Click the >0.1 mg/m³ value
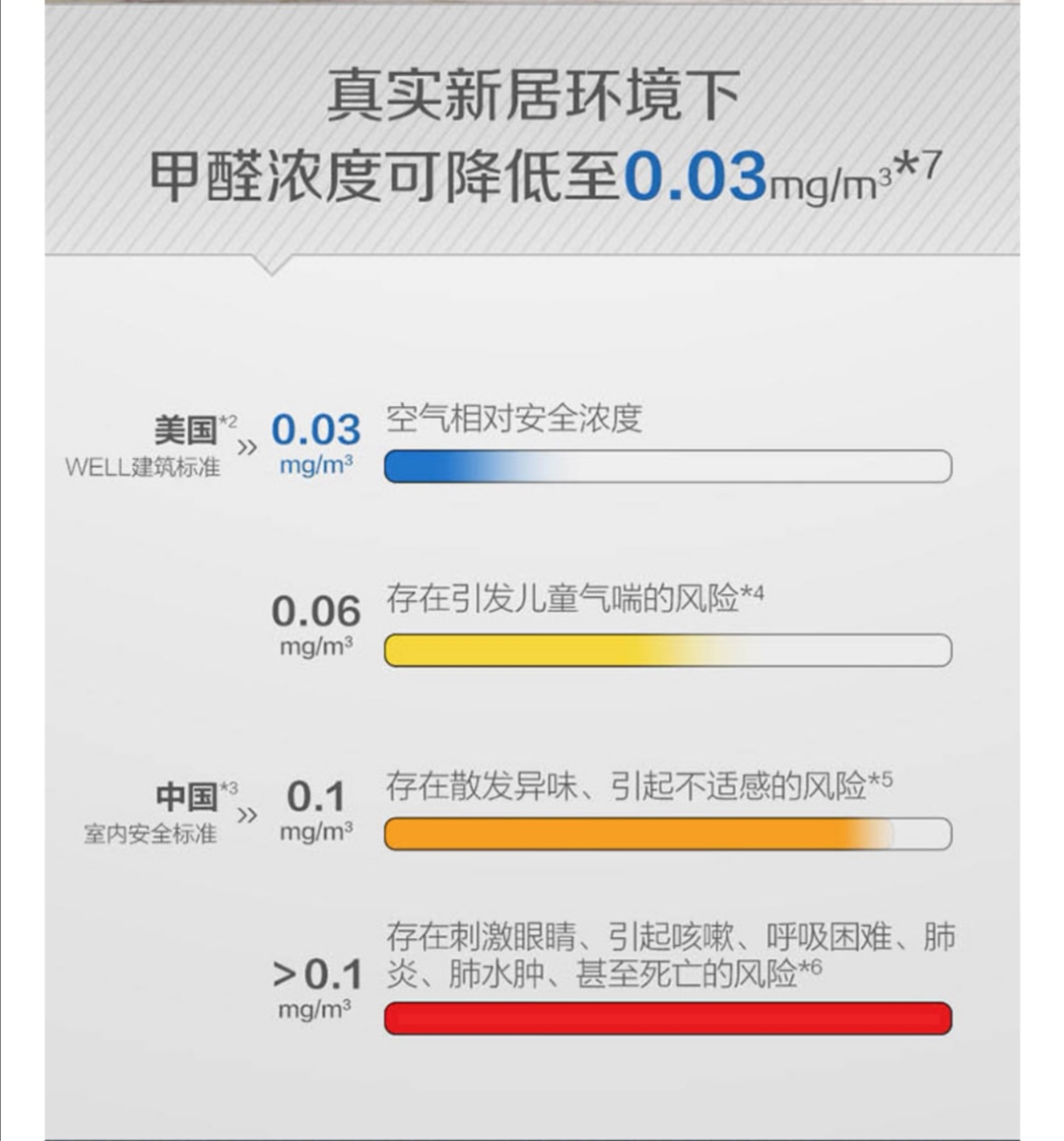Screen dimensions: 1064x1141 tap(316, 988)
